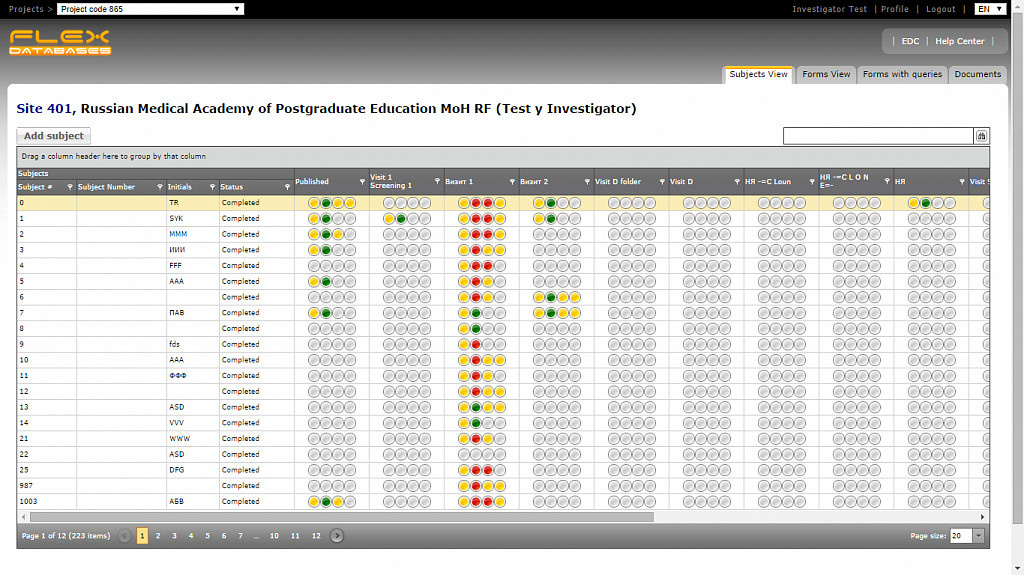The image size is (1024, 575).
Task: Switch to the Documents tab
Action: [x=977, y=74]
